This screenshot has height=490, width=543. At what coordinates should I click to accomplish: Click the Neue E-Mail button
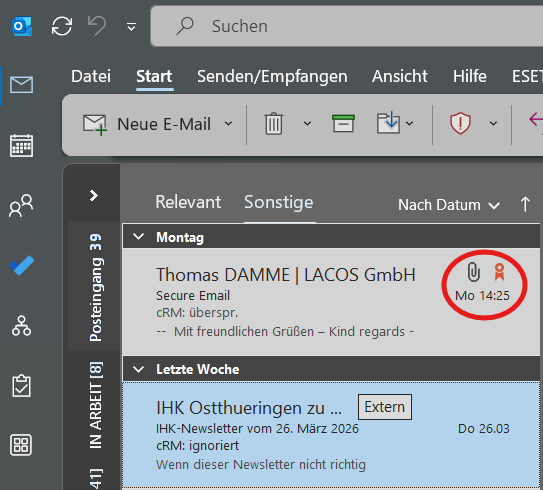pyautogui.click(x=147, y=124)
